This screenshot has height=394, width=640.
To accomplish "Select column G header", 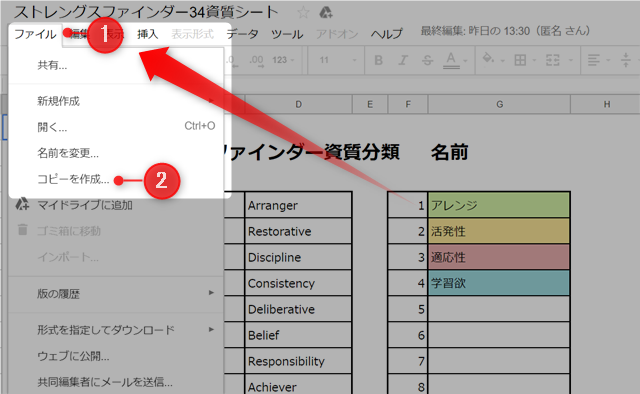I will click(x=499, y=105).
